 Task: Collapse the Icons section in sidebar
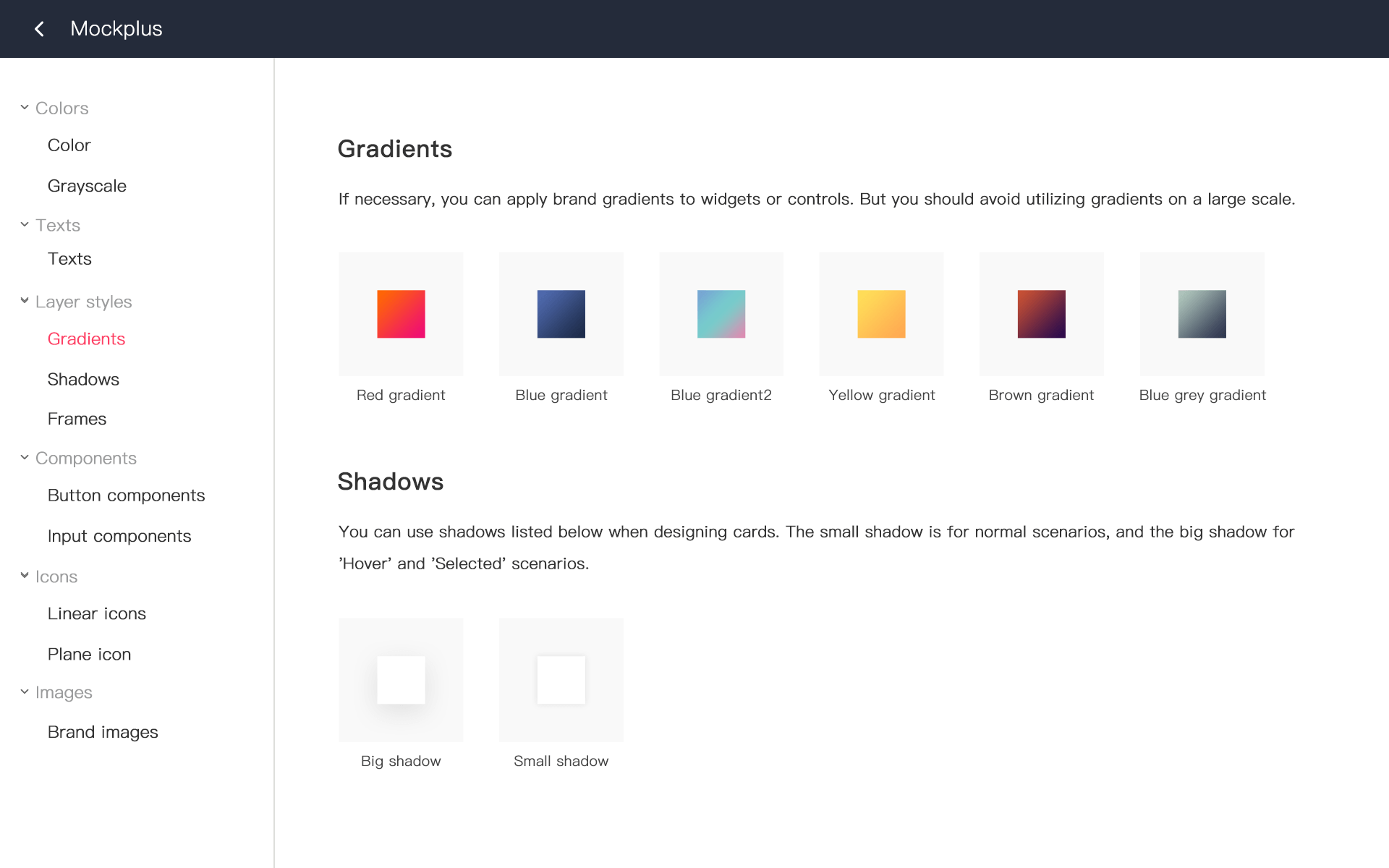pos(24,576)
